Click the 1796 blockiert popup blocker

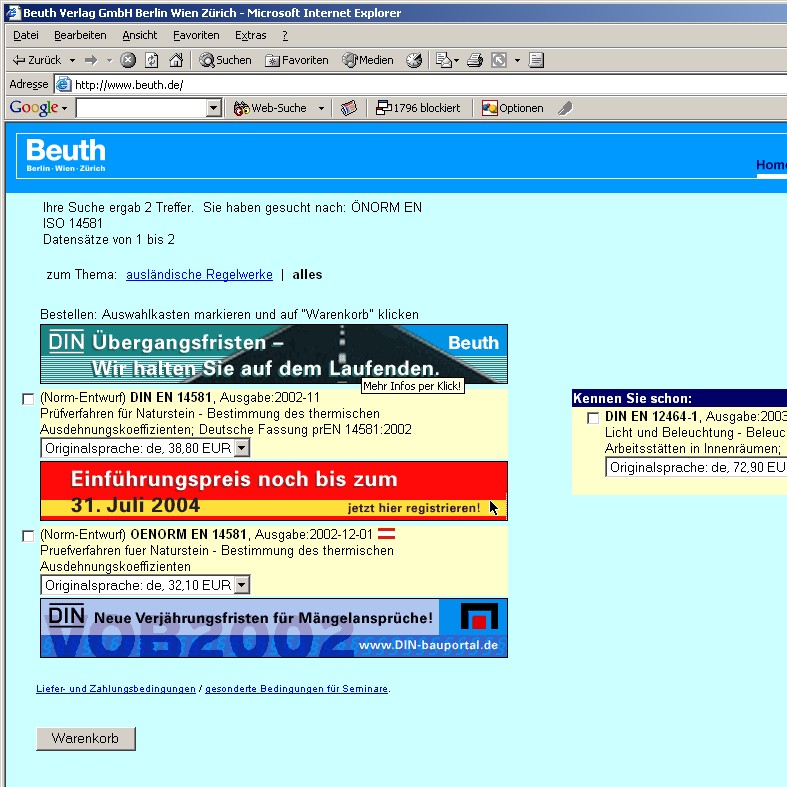[418, 108]
